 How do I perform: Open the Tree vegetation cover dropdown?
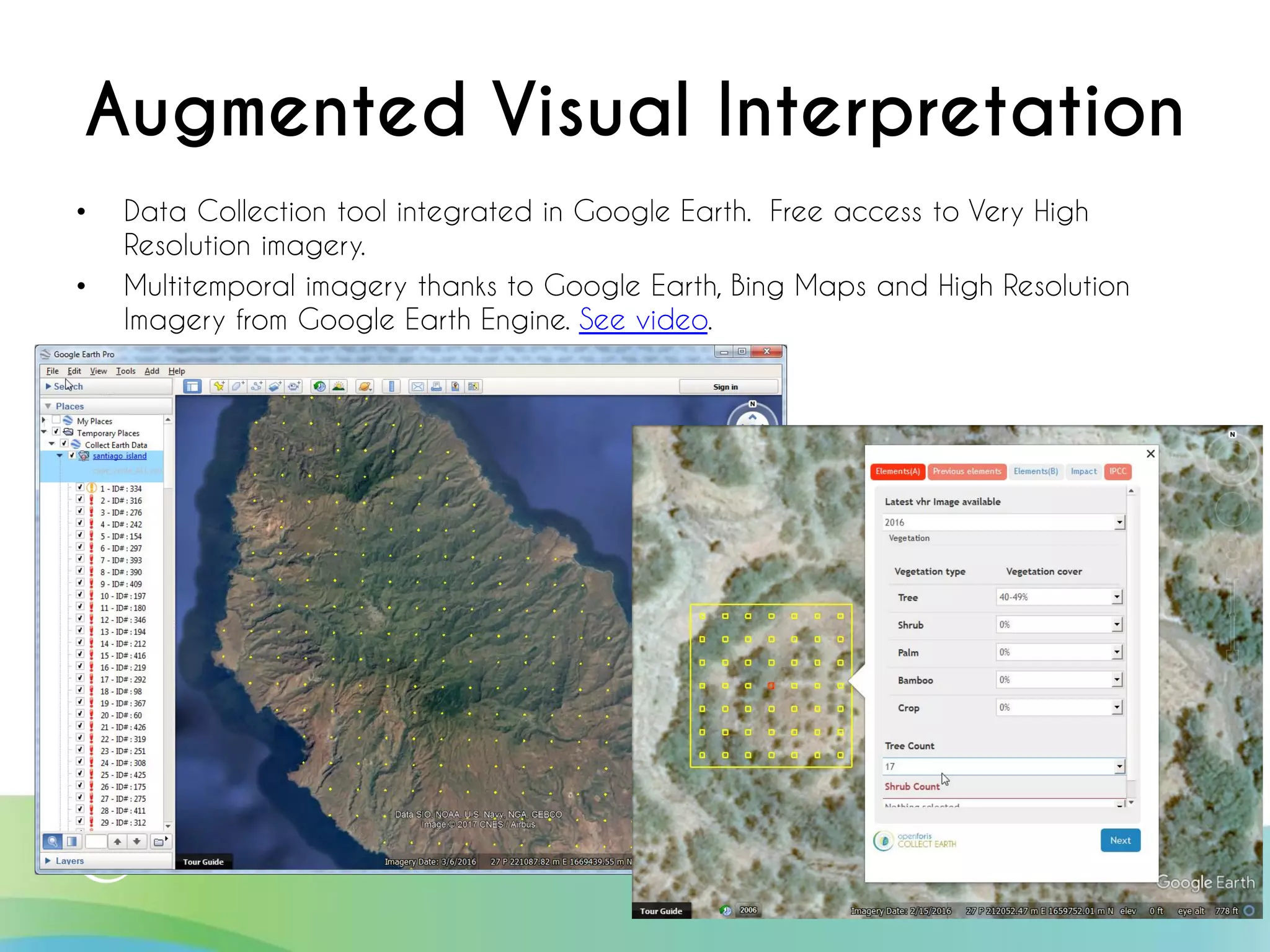pyautogui.click(x=1117, y=597)
